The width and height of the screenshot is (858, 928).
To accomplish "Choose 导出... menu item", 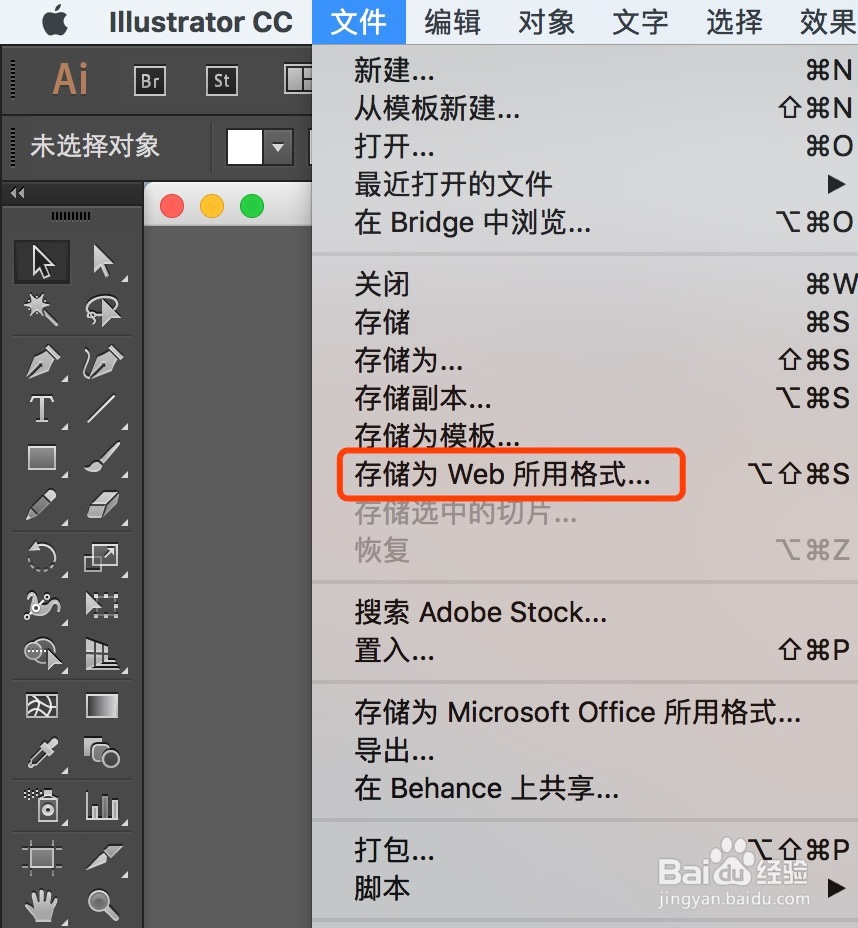I will tap(585, 750).
